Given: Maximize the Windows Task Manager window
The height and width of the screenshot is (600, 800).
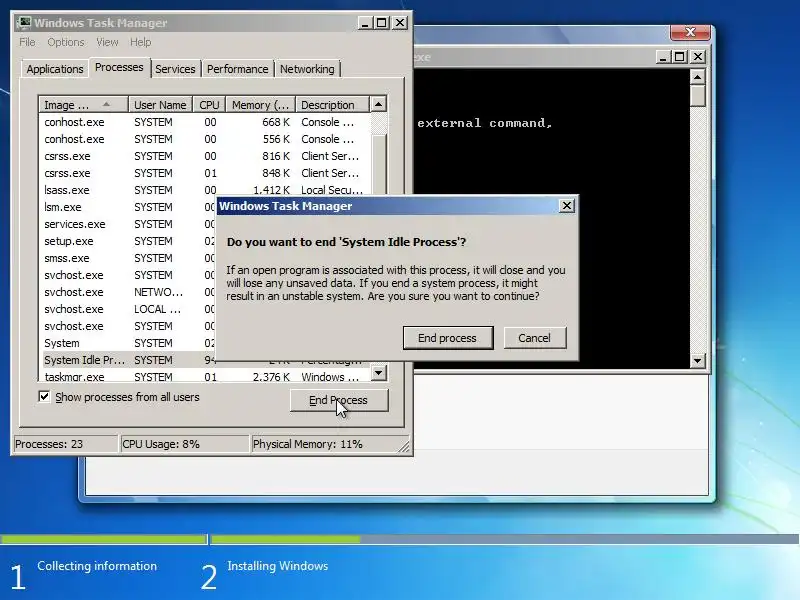Looking at the screenshot, I should tap(382, 23).
